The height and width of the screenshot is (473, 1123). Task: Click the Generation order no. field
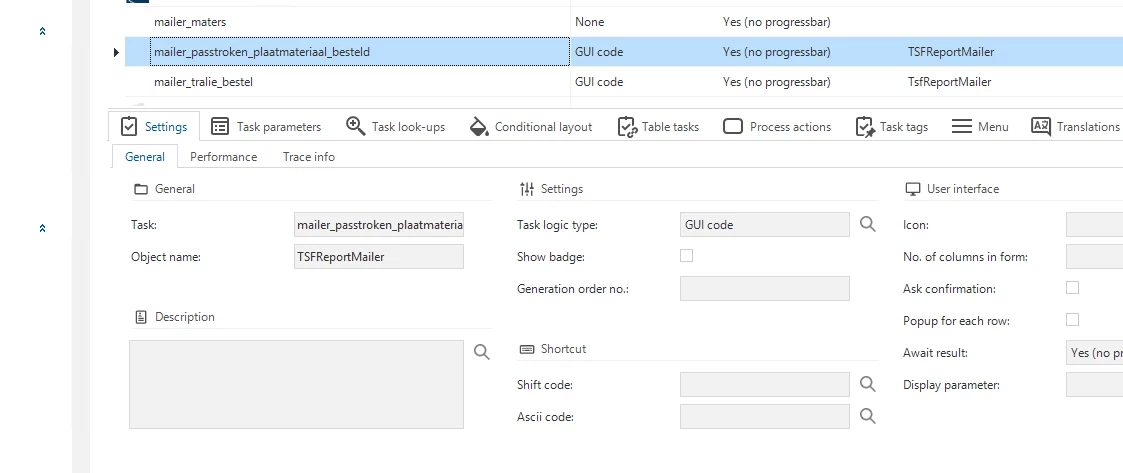[764, 289]
